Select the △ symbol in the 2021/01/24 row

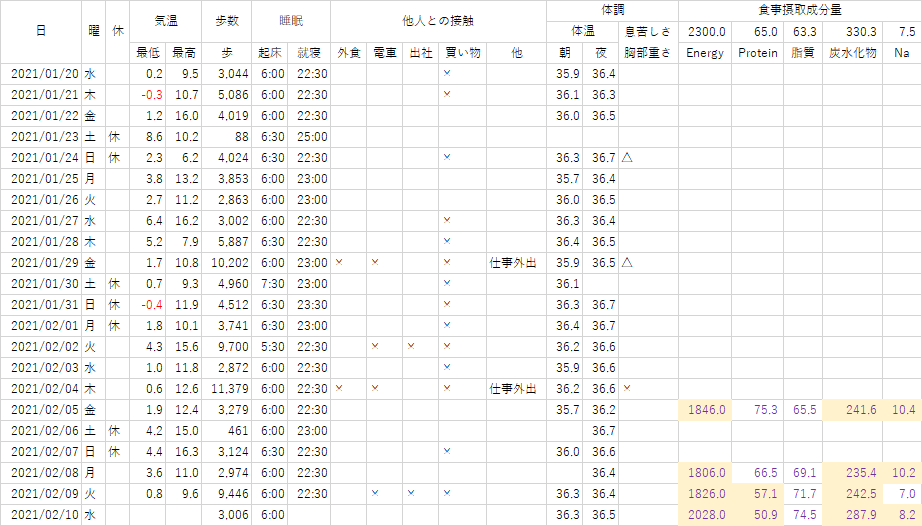(627, 157)
